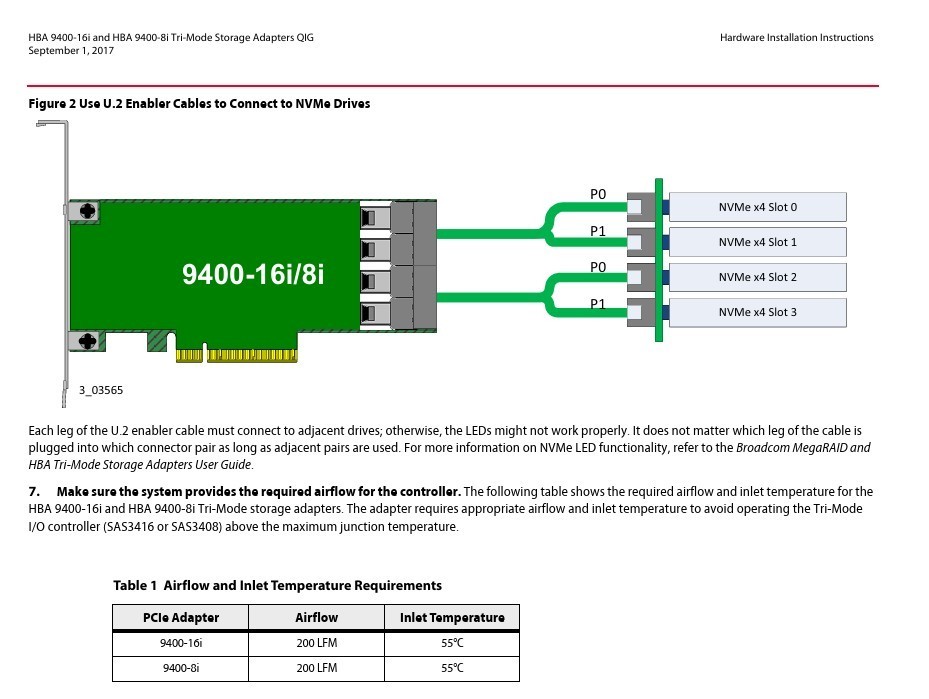
Task: Click the bracket screw on the adapter
Action: 86,212
